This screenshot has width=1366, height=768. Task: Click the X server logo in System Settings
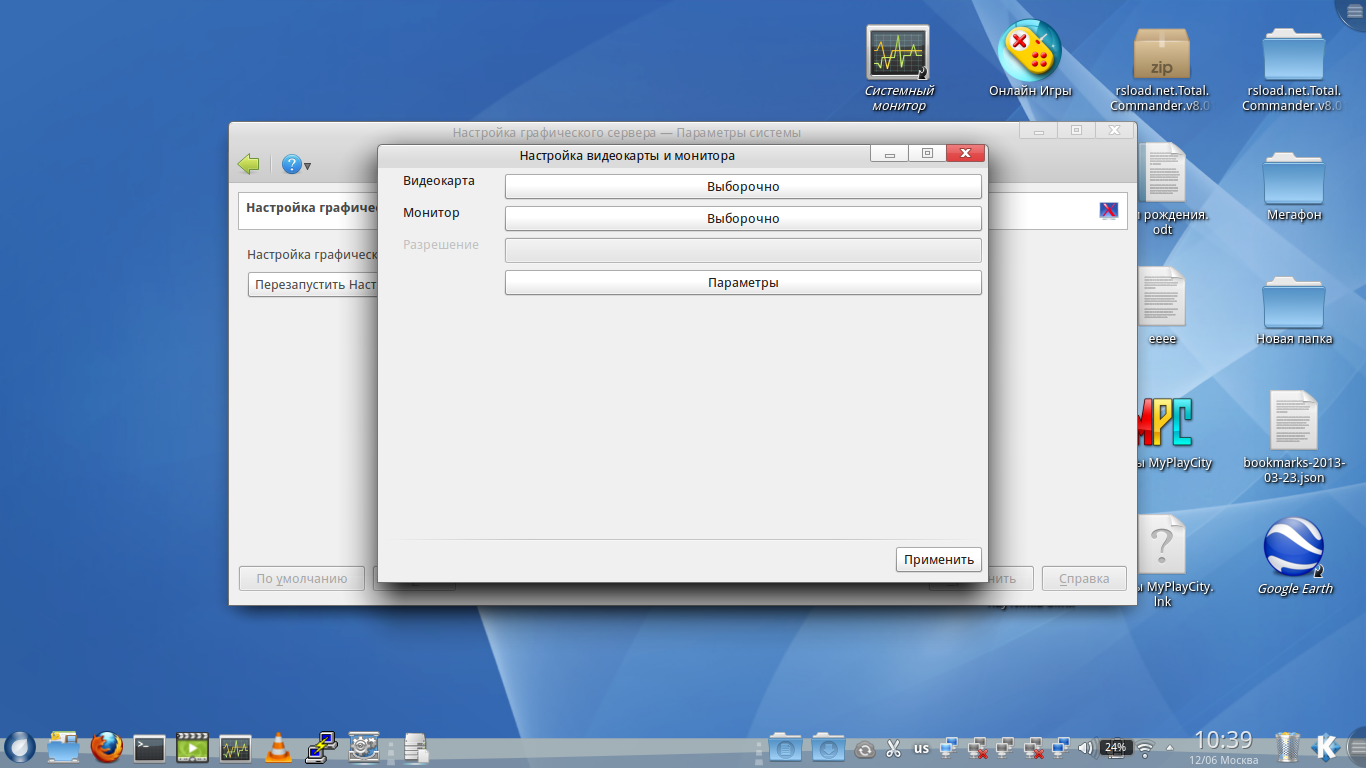tap(1108, 210)
